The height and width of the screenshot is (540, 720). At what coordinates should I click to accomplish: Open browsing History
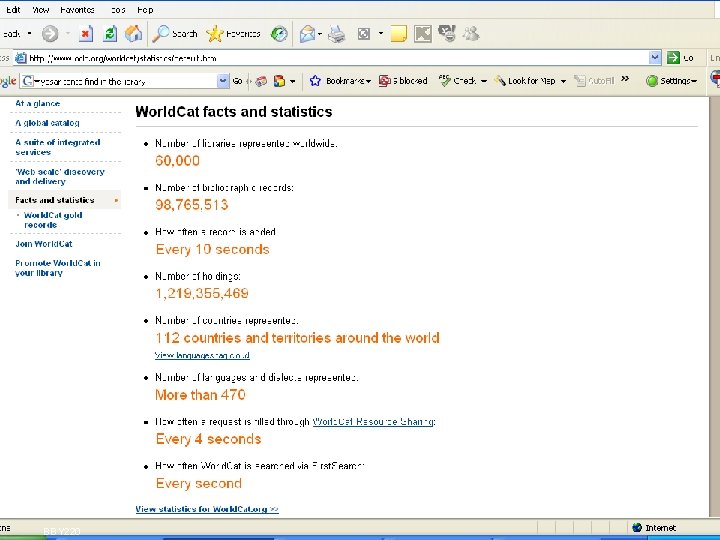coord(279,34)
